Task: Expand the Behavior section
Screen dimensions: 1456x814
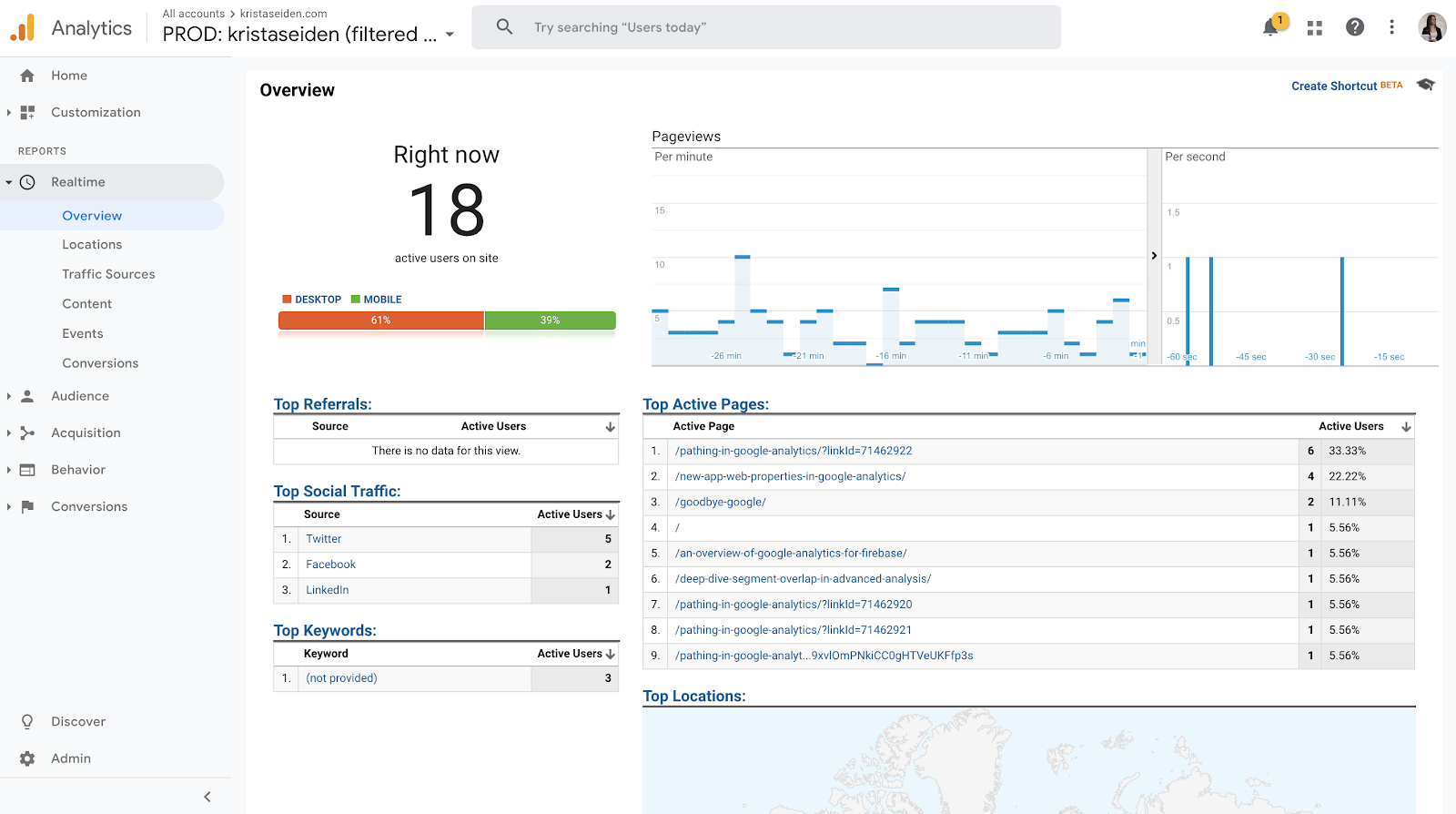Action: coord(9,470)
